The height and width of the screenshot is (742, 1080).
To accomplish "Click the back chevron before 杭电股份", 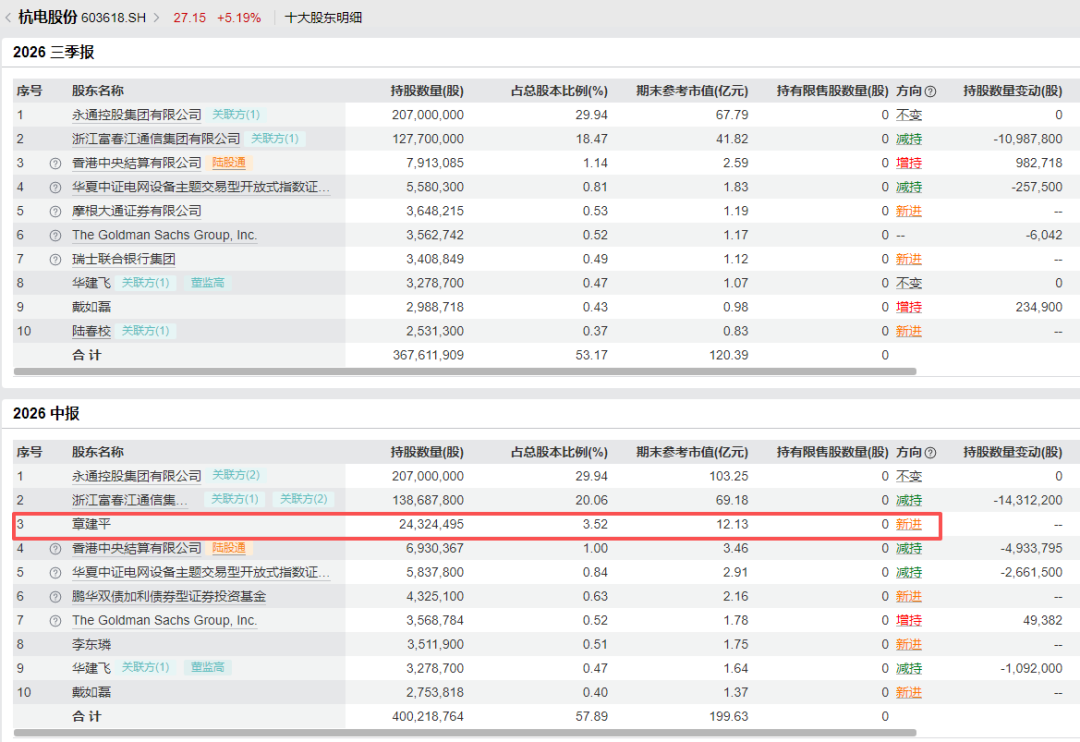I will 8,17.
